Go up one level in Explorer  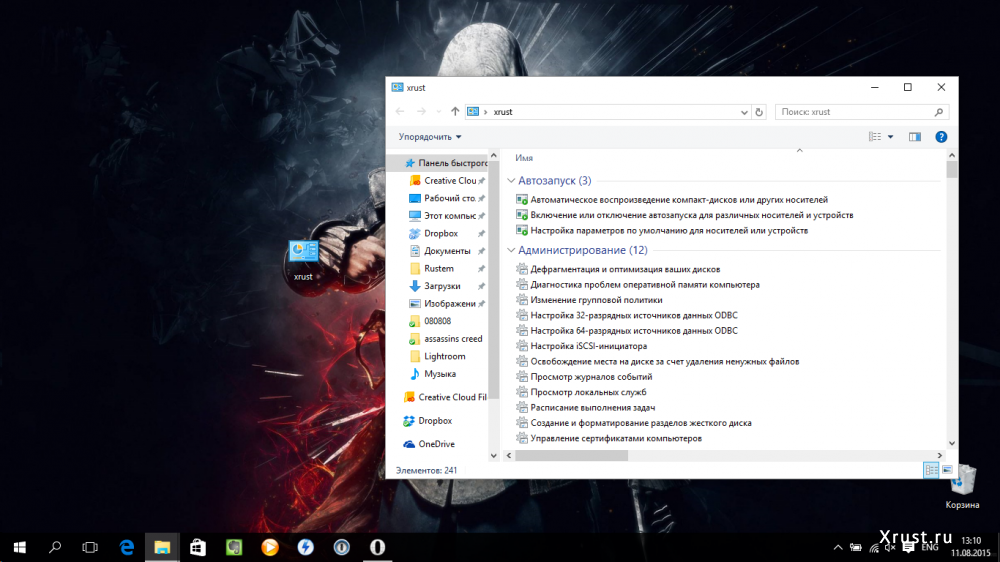click(455, 112)
